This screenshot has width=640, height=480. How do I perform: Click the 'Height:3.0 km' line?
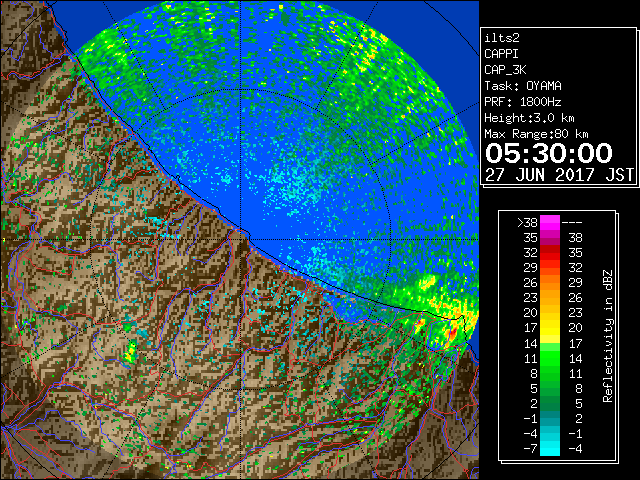529,118
